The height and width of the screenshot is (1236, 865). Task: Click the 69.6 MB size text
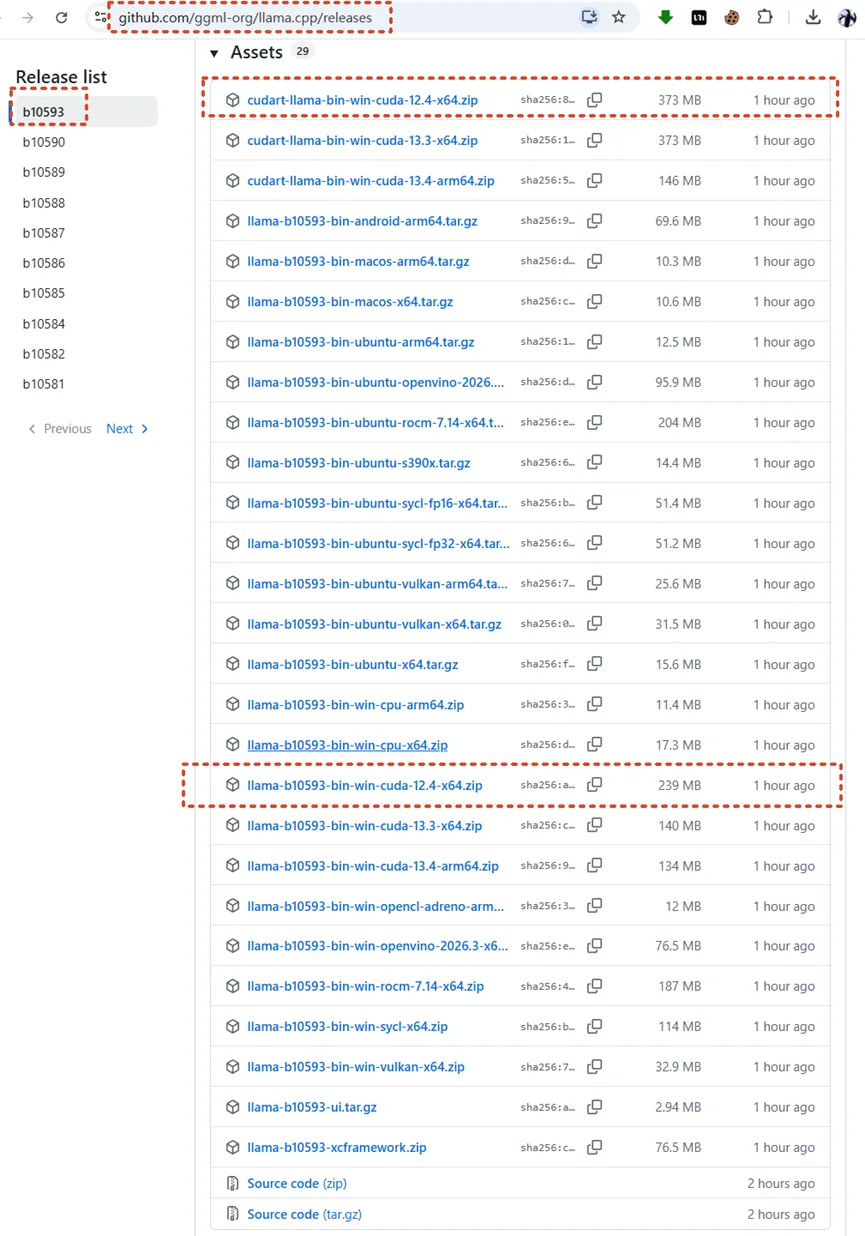point(678,221)
